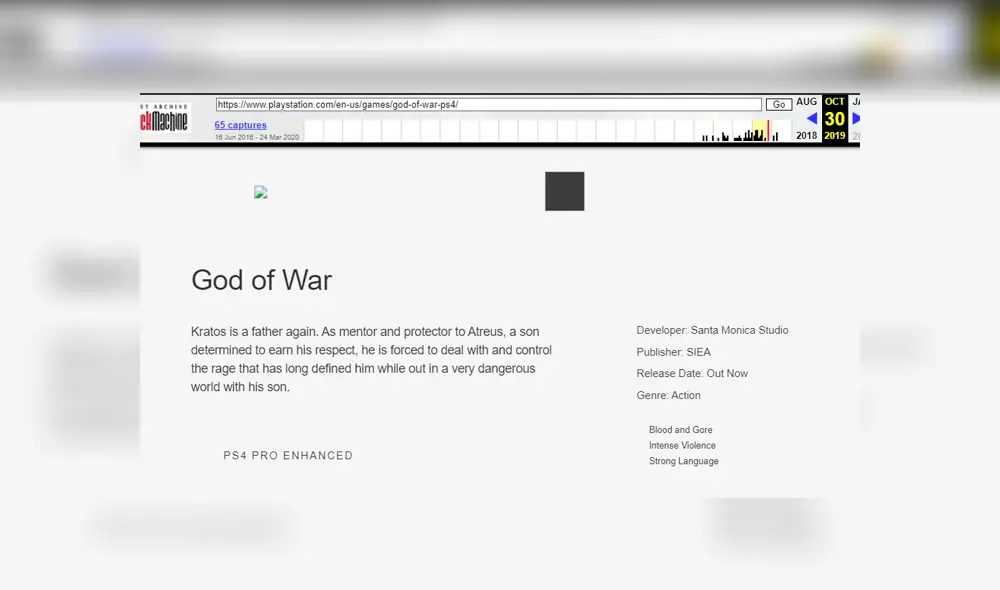Image resolution: width=1000 pixels, height=590 pixels.
Task: Click the broken image icon
Action: pos(261,192)
